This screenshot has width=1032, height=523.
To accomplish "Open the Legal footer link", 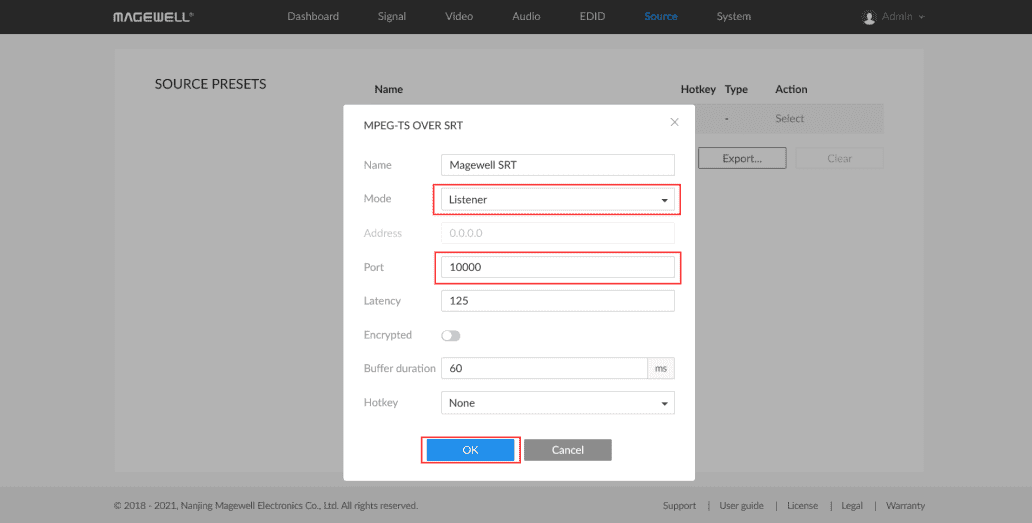I will 852,506.
